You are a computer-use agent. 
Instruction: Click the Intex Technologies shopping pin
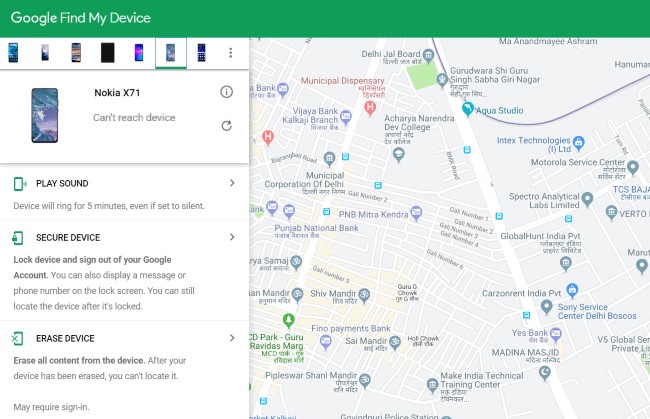coord(579,143)
